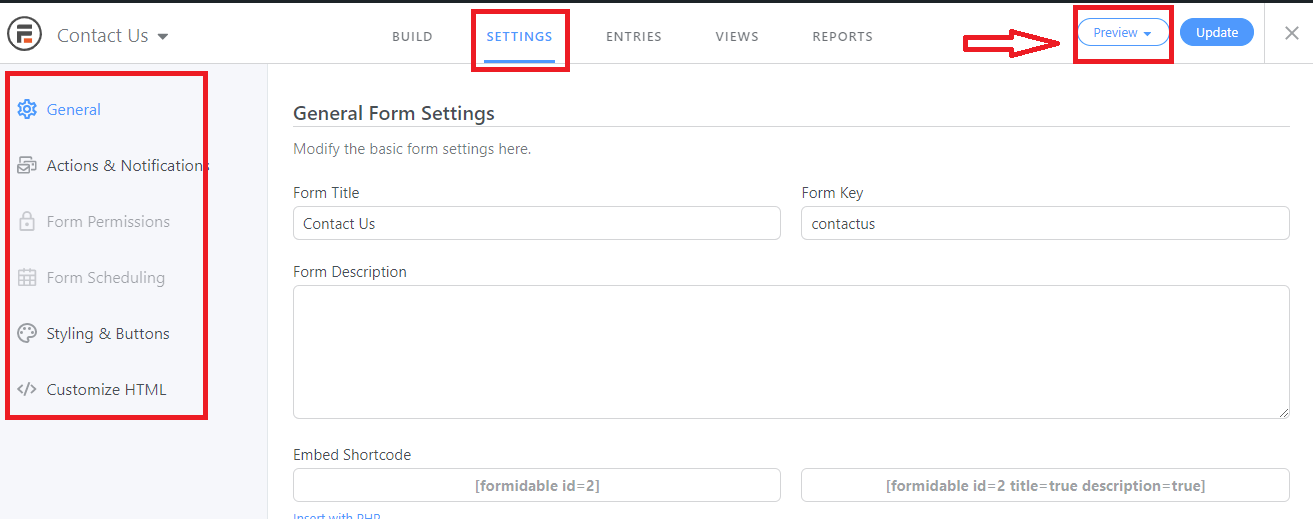Image resolution: width=1313 pixels, height=519 pixels.
Task: Open the Contact Us form switcher dropdown
Action: (x=112, y=36)
